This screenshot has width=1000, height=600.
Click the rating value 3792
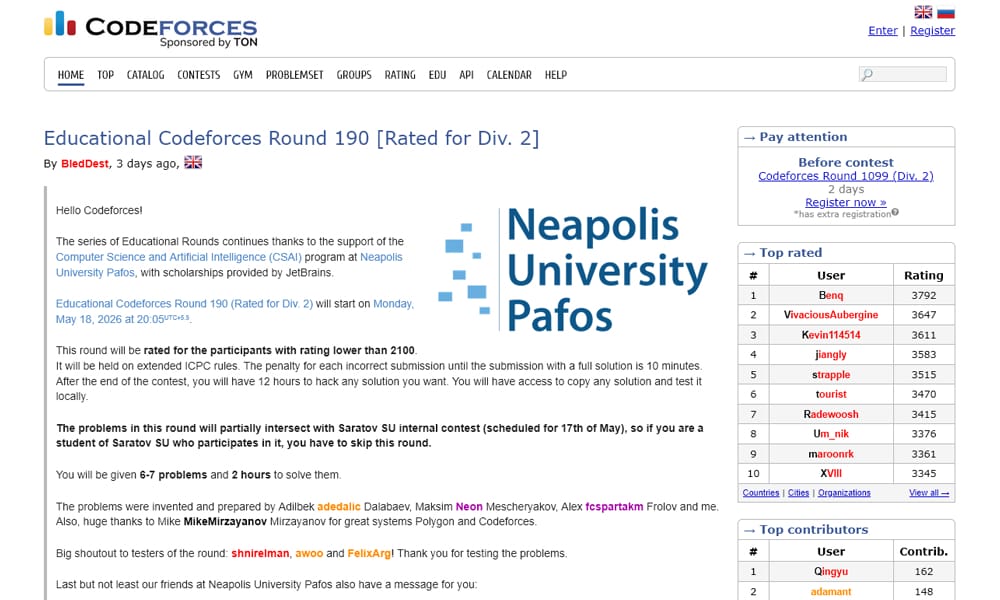[x=923, y=295]
